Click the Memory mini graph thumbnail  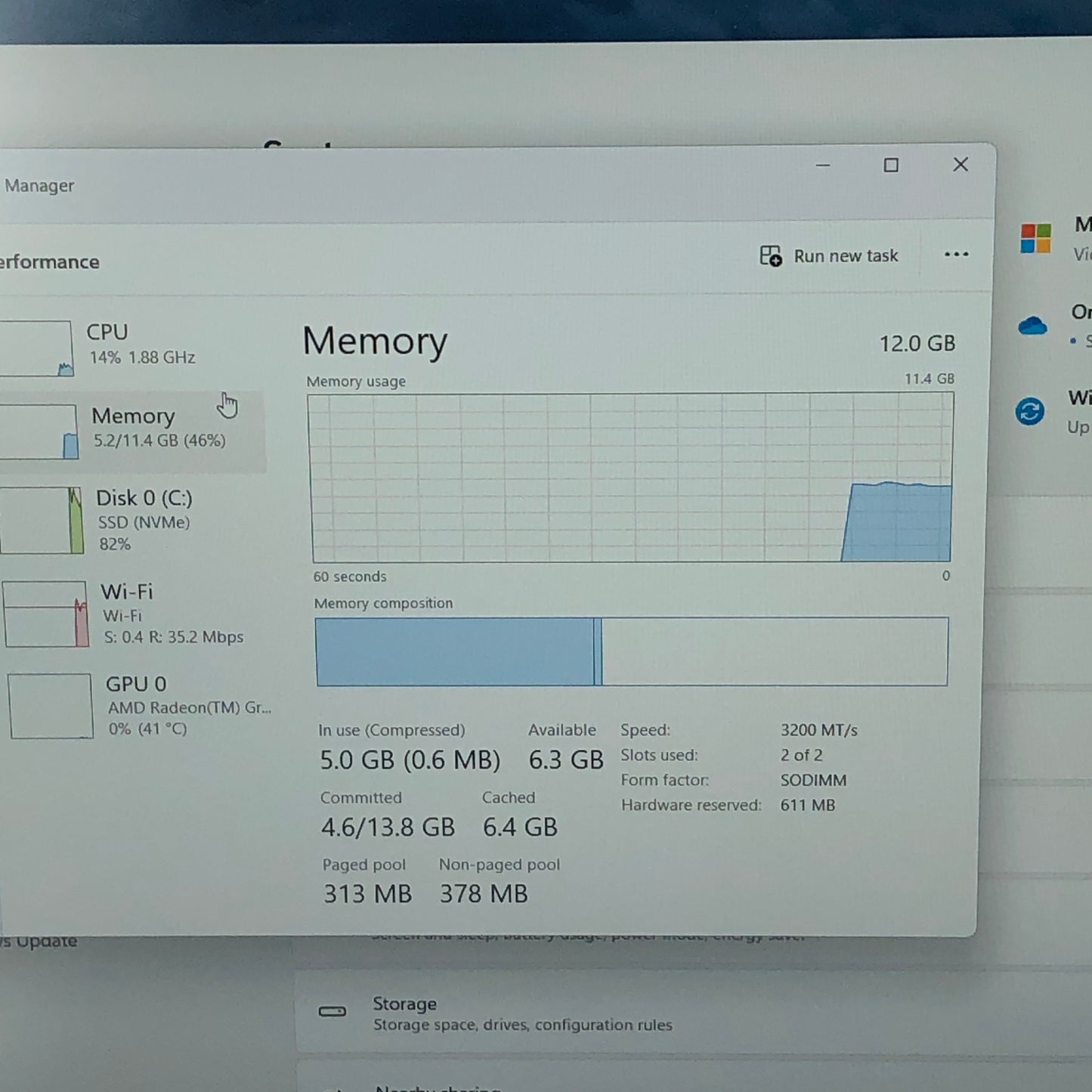click(x=38, y=432)
